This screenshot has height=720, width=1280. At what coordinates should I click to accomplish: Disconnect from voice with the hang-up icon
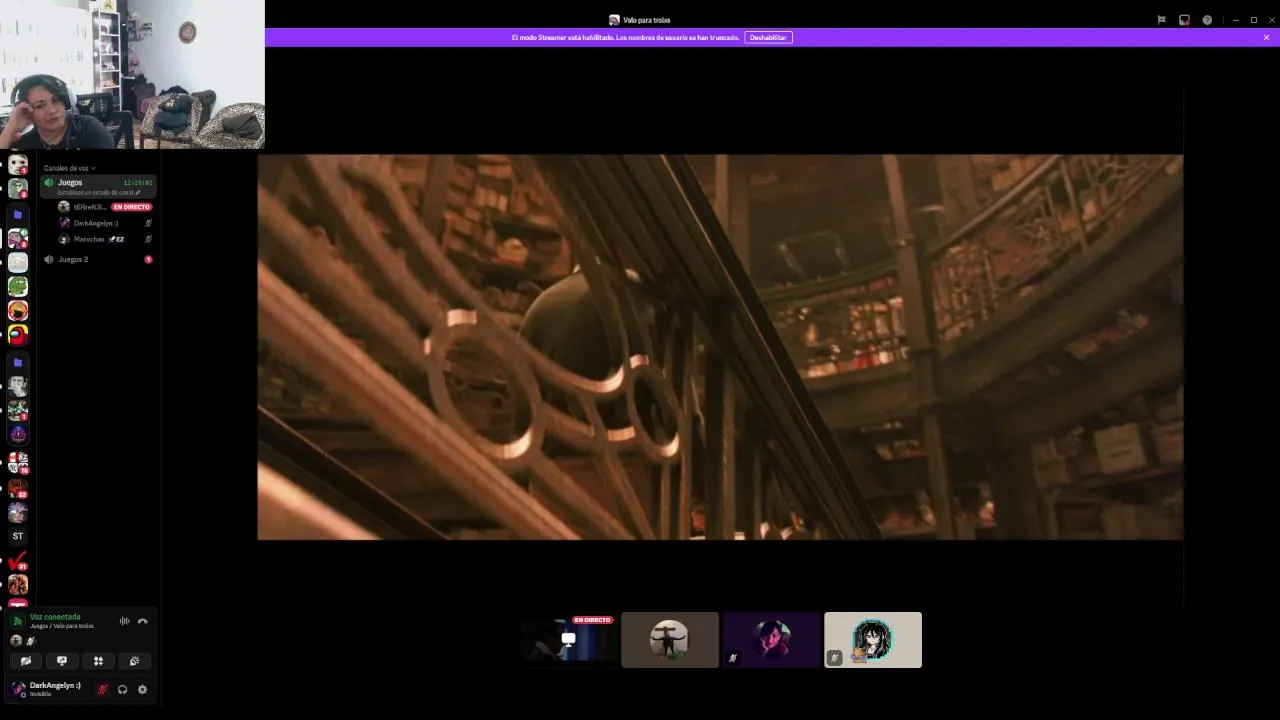click(142, 621)
